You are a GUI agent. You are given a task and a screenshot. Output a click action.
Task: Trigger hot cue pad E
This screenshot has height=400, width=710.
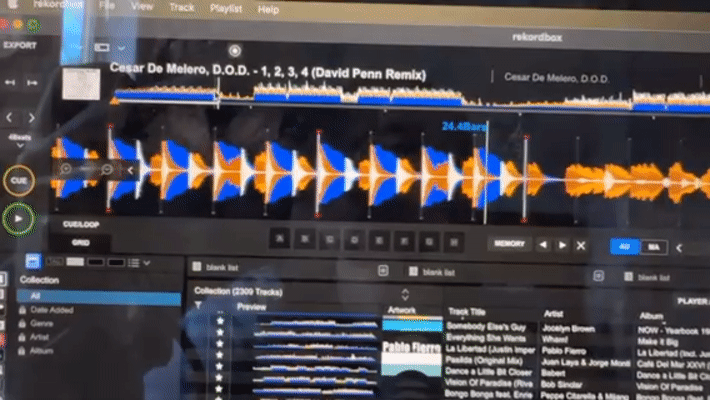[x=379, y=241]
